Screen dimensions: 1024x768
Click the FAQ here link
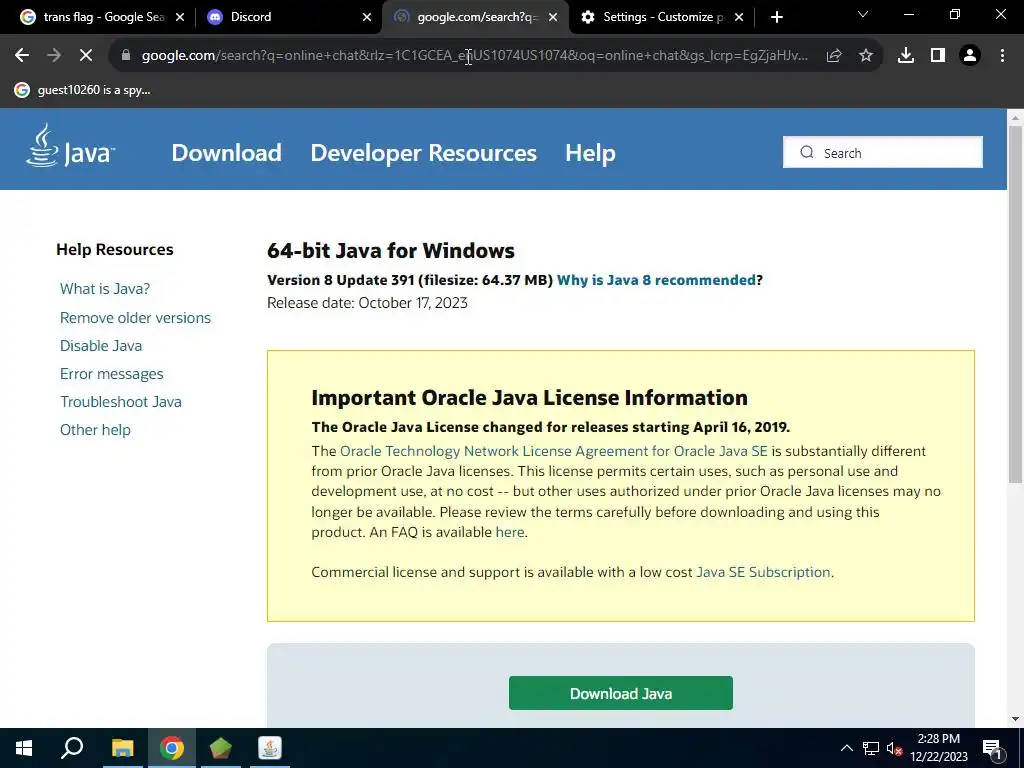coord(510,532)
